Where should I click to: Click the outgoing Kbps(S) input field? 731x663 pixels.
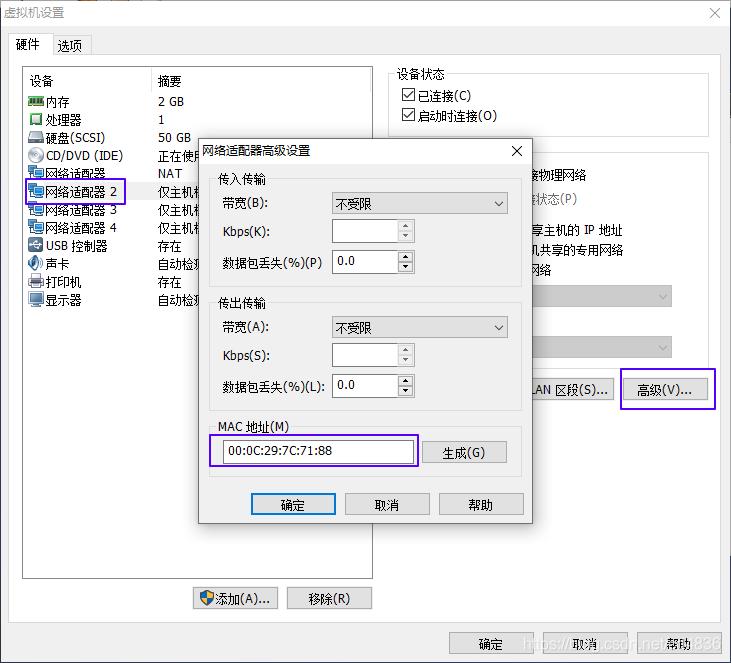point(365,355)
